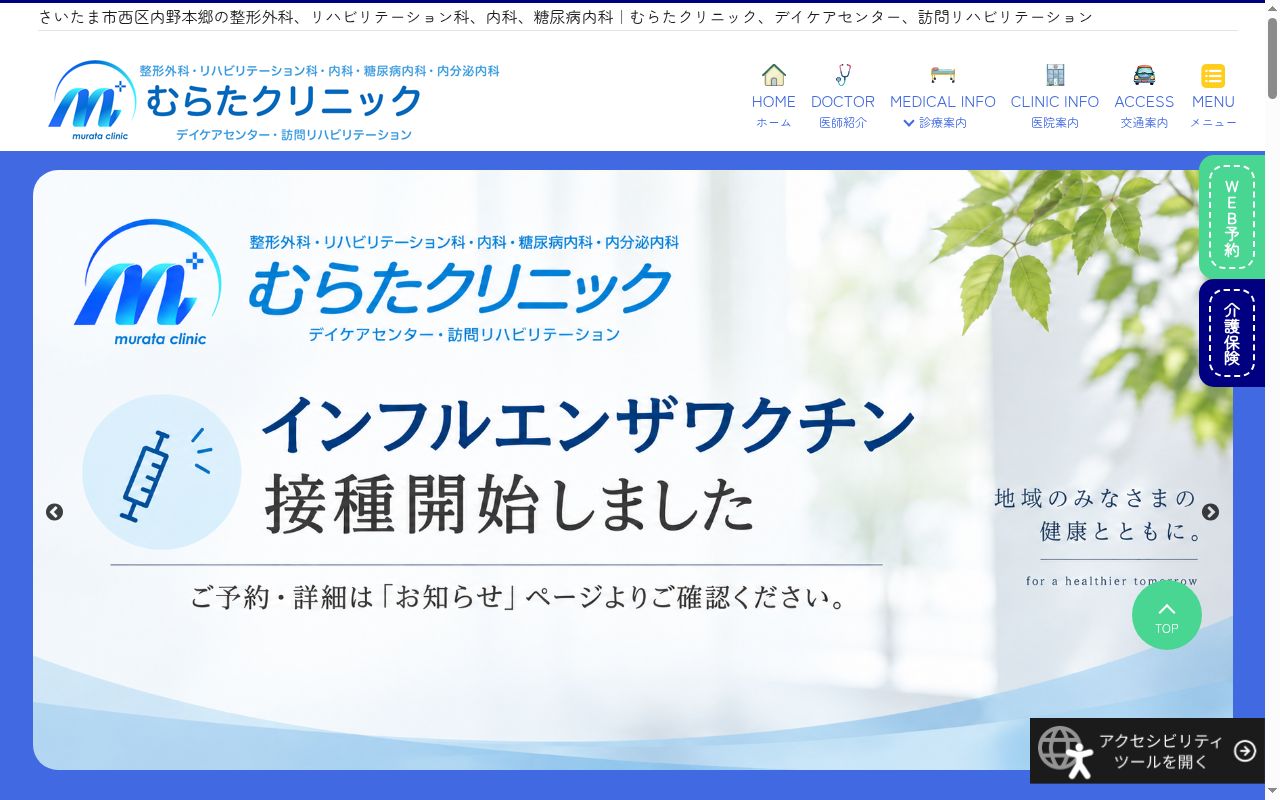This screenshot has height=800, width=1280.
Task: Jump back with green TOP button
Action: [x=1167, y=615]
